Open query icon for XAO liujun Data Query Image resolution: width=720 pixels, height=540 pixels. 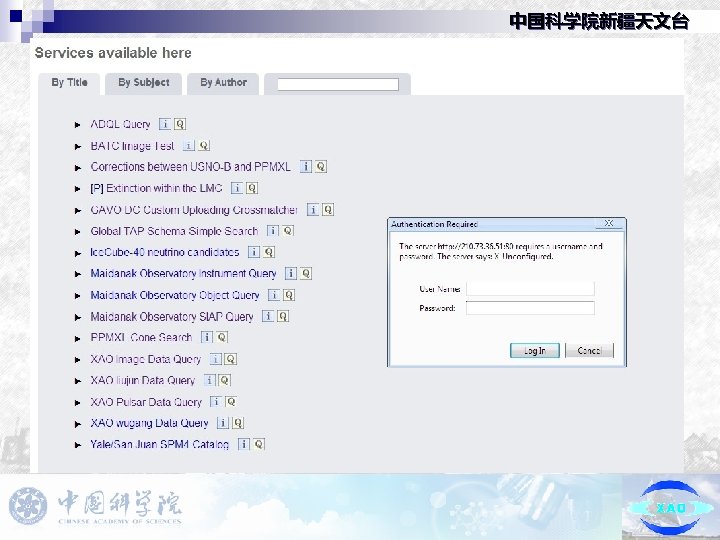(225, 380)
